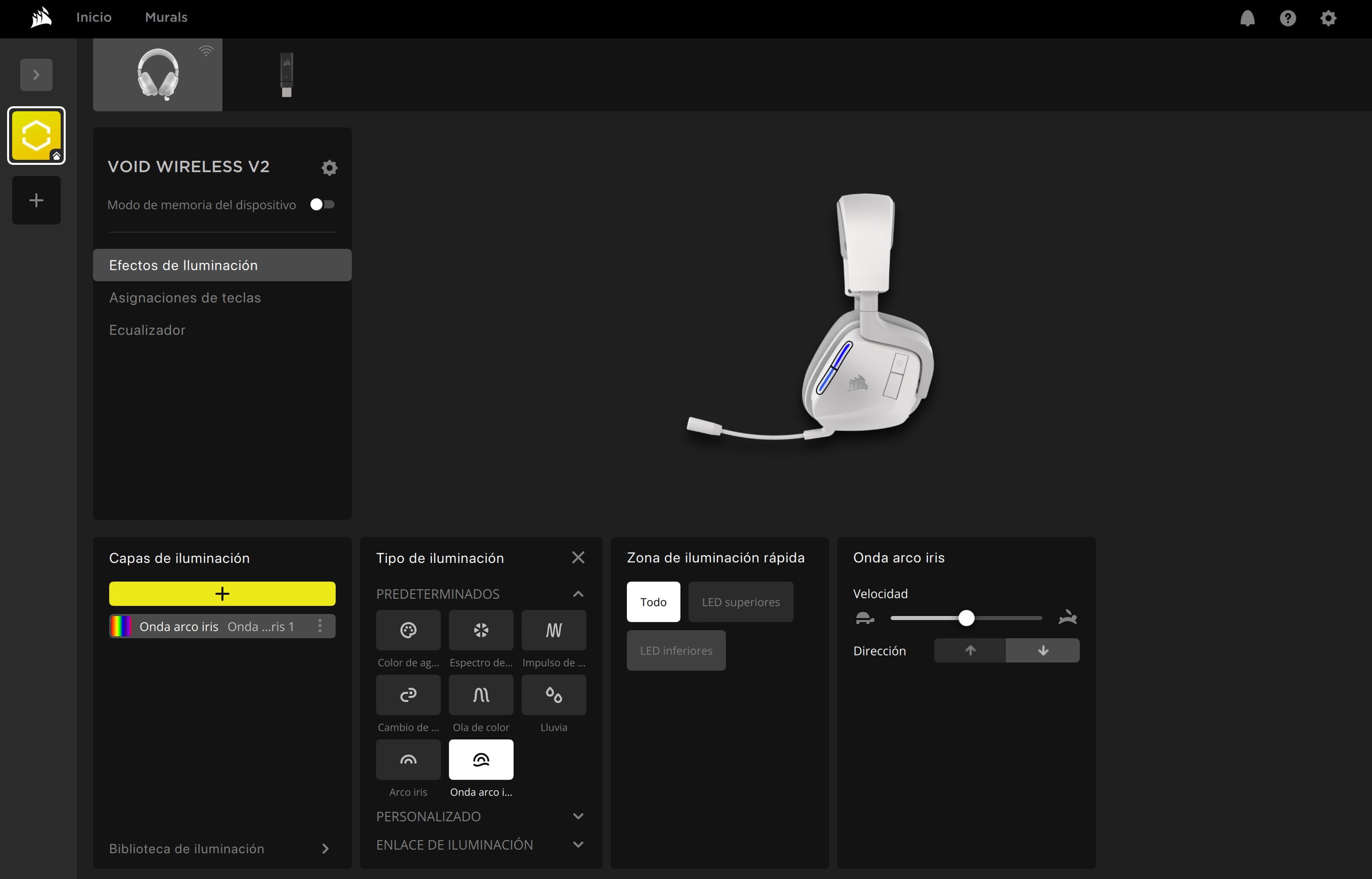Add a new lighting layer

click(222, 593)
